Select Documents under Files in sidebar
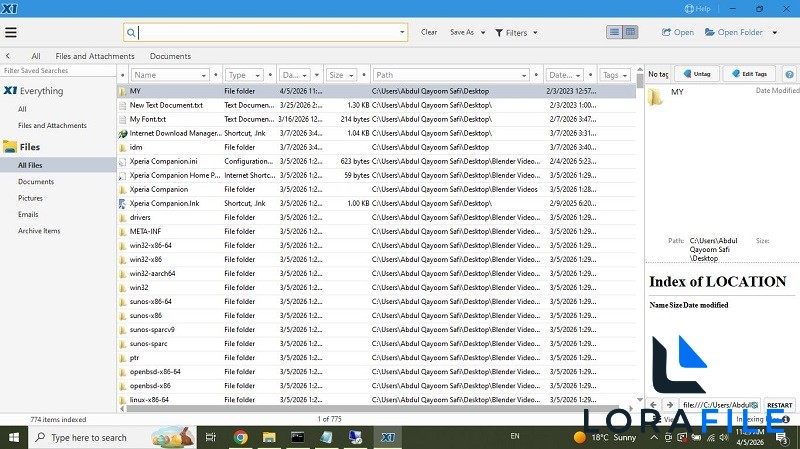Screen dimensions: 800x449 [x=36, y=182]
